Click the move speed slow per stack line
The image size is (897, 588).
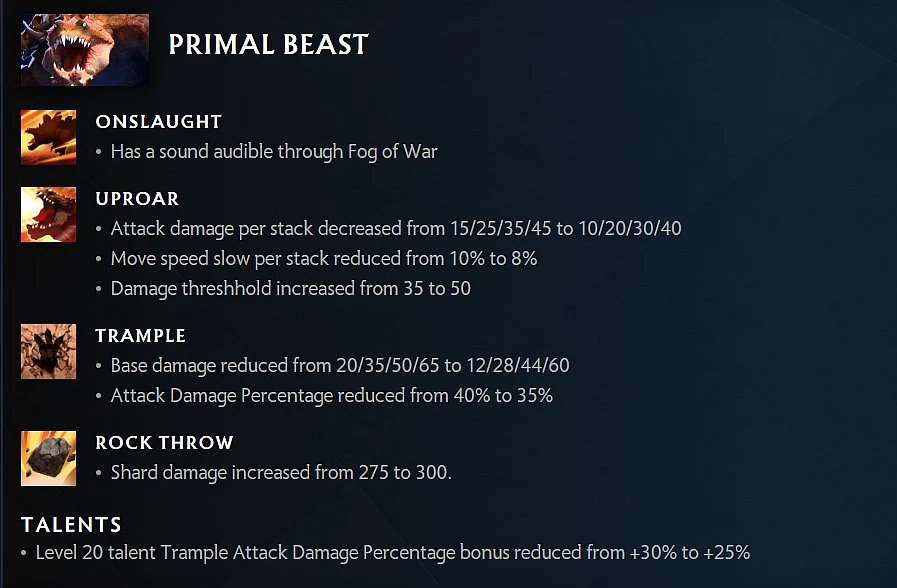[324, 259]
